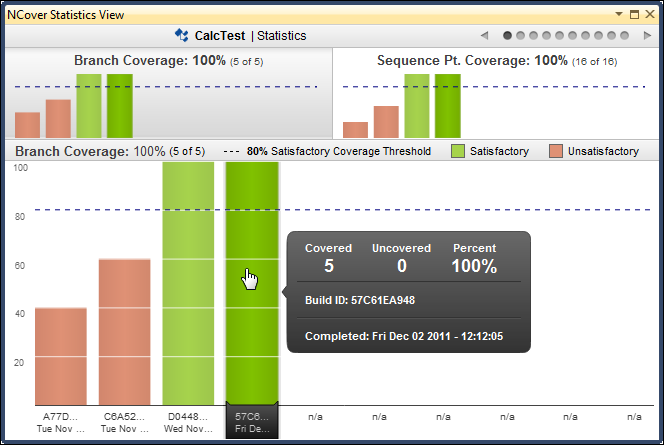Maximize the NCover Statistics View panel
Viewport: 664px width, 445px height.
click(x=635, y=15)
